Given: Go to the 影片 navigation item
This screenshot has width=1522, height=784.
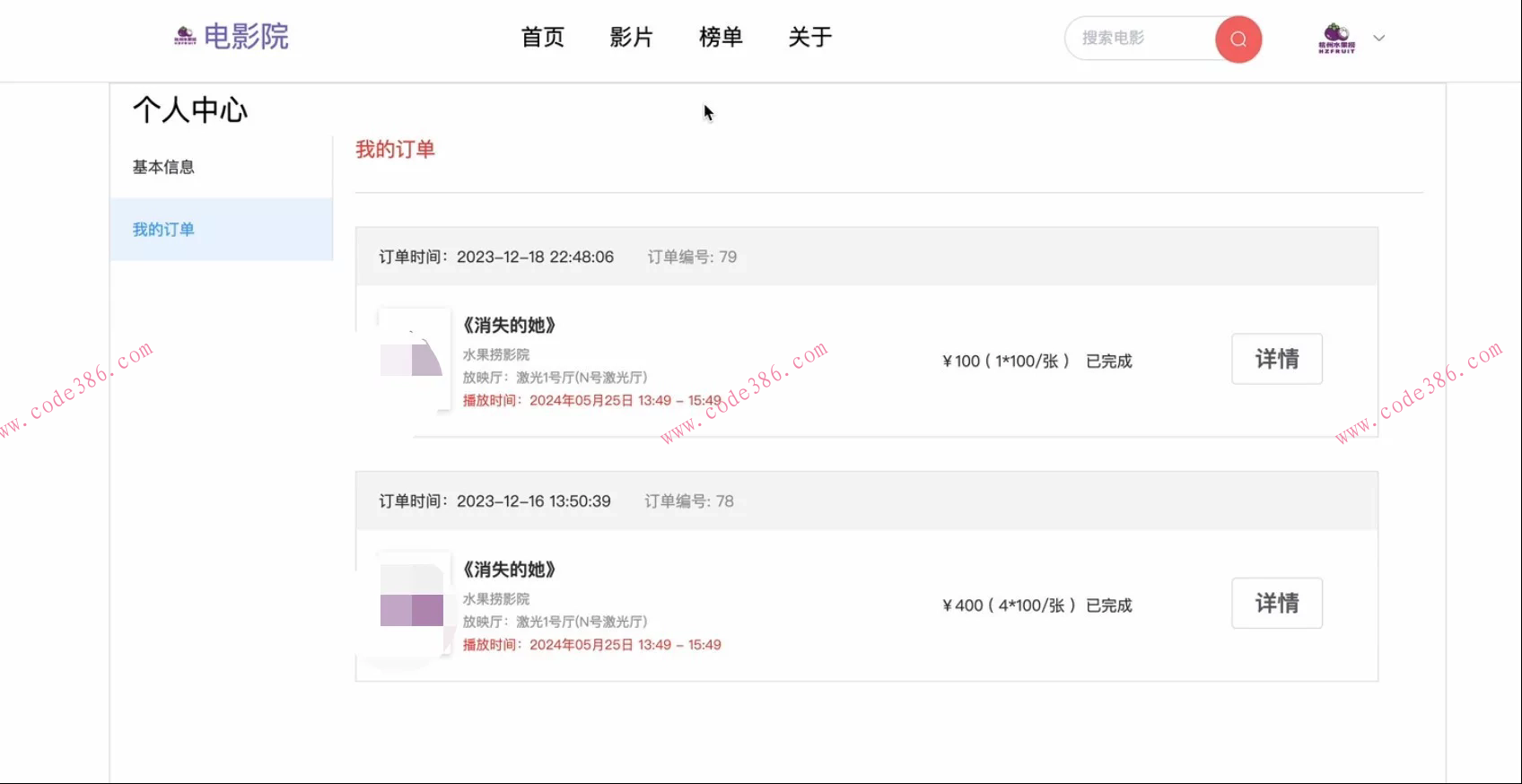Looking at the screenshot, I should pos(632,37).
